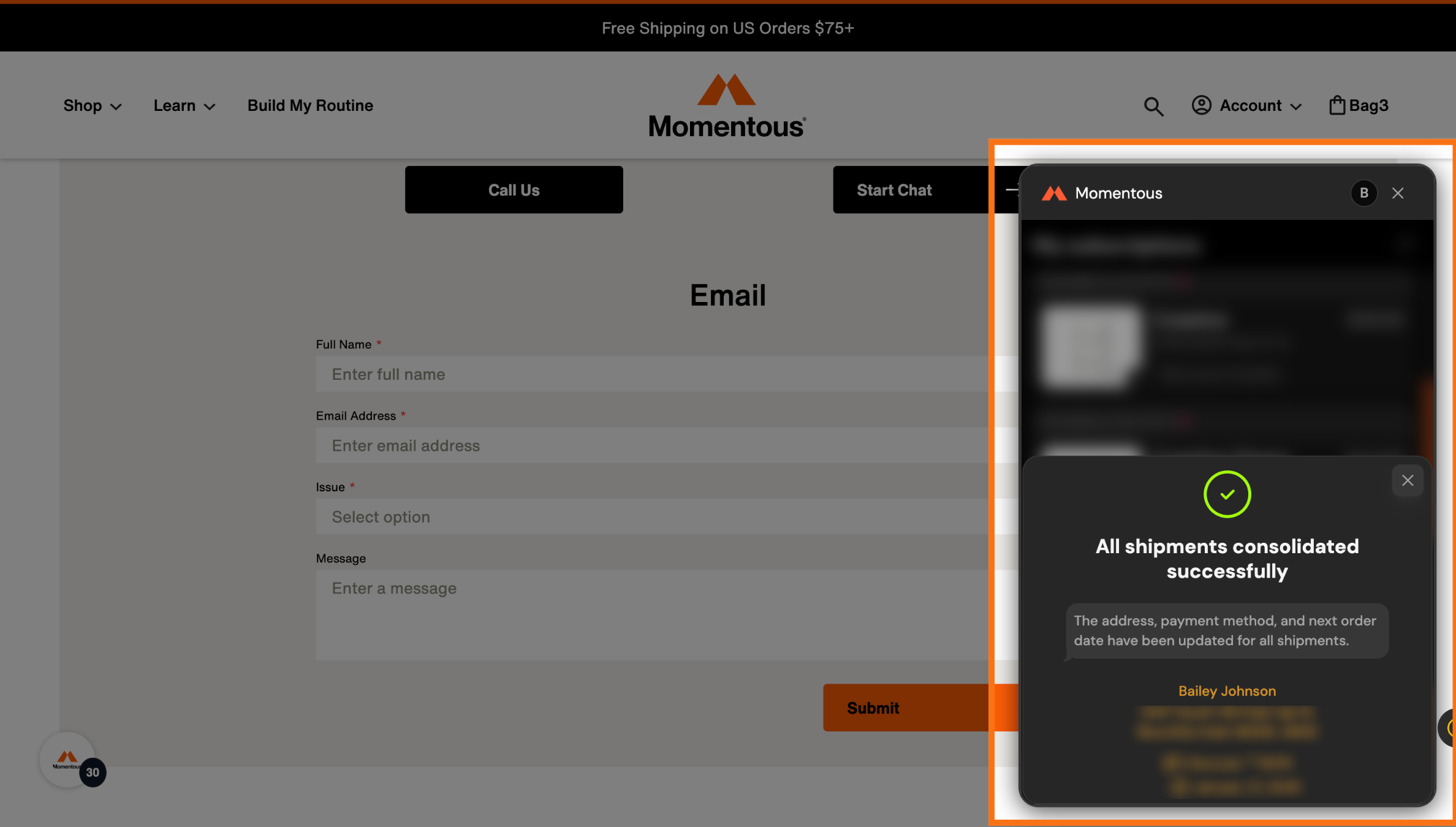Screen dimensions: 1456x827
Task: Click the green checkmark success icon
Action: 1227,494
